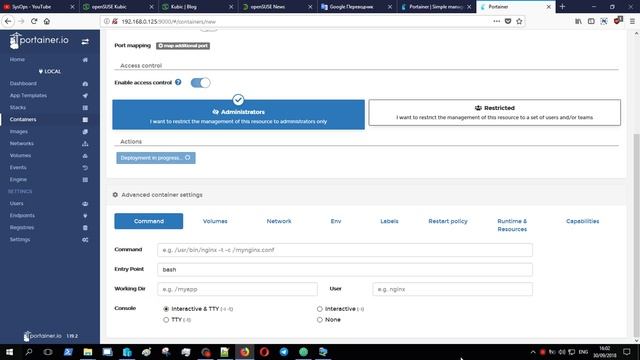Click the Engine grid icon
The height and width of the screenshot is (360, 640).
(x=85, y=180)
